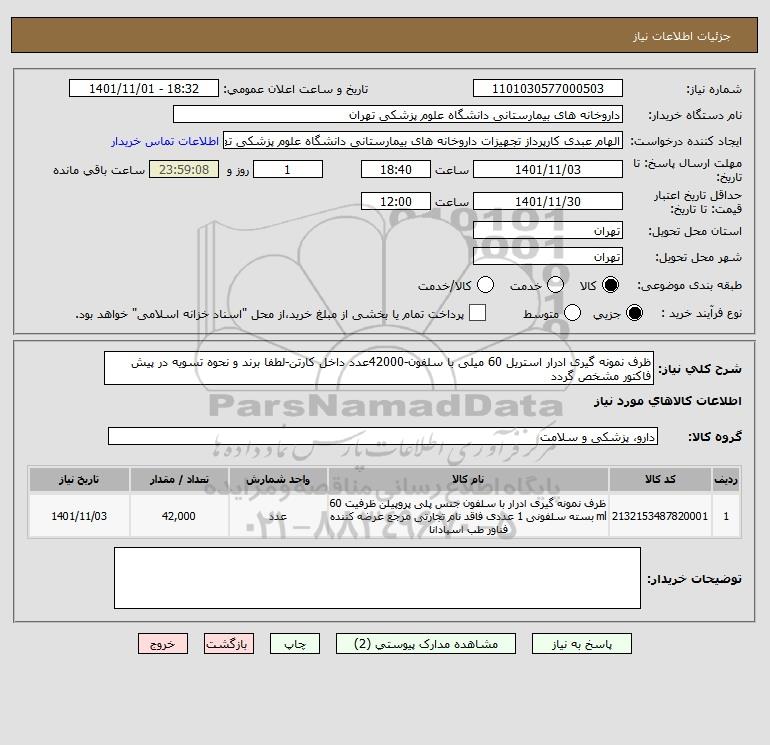This screenshot has width=770, height=745.
Task: Click the گروه کالا field
Action: 383,436
